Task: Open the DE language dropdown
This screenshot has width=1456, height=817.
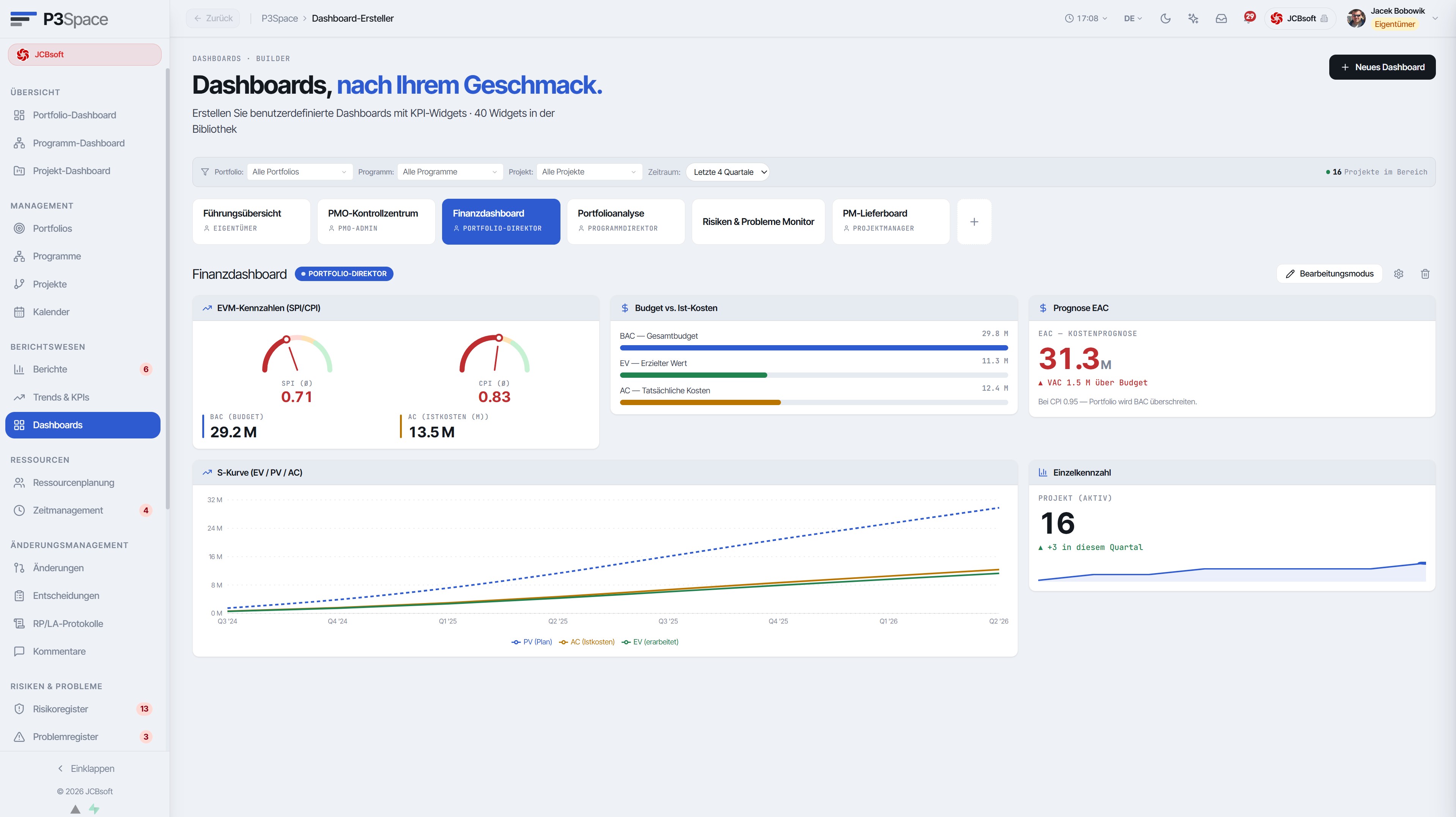Action: click(1133, 19)
